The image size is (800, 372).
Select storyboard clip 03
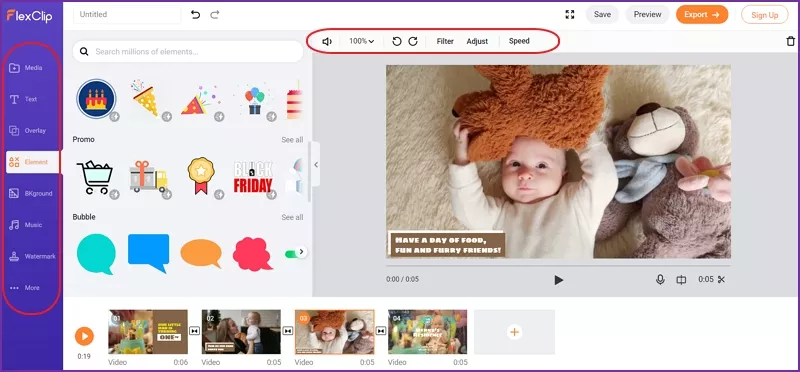click(x=335, y=332)
